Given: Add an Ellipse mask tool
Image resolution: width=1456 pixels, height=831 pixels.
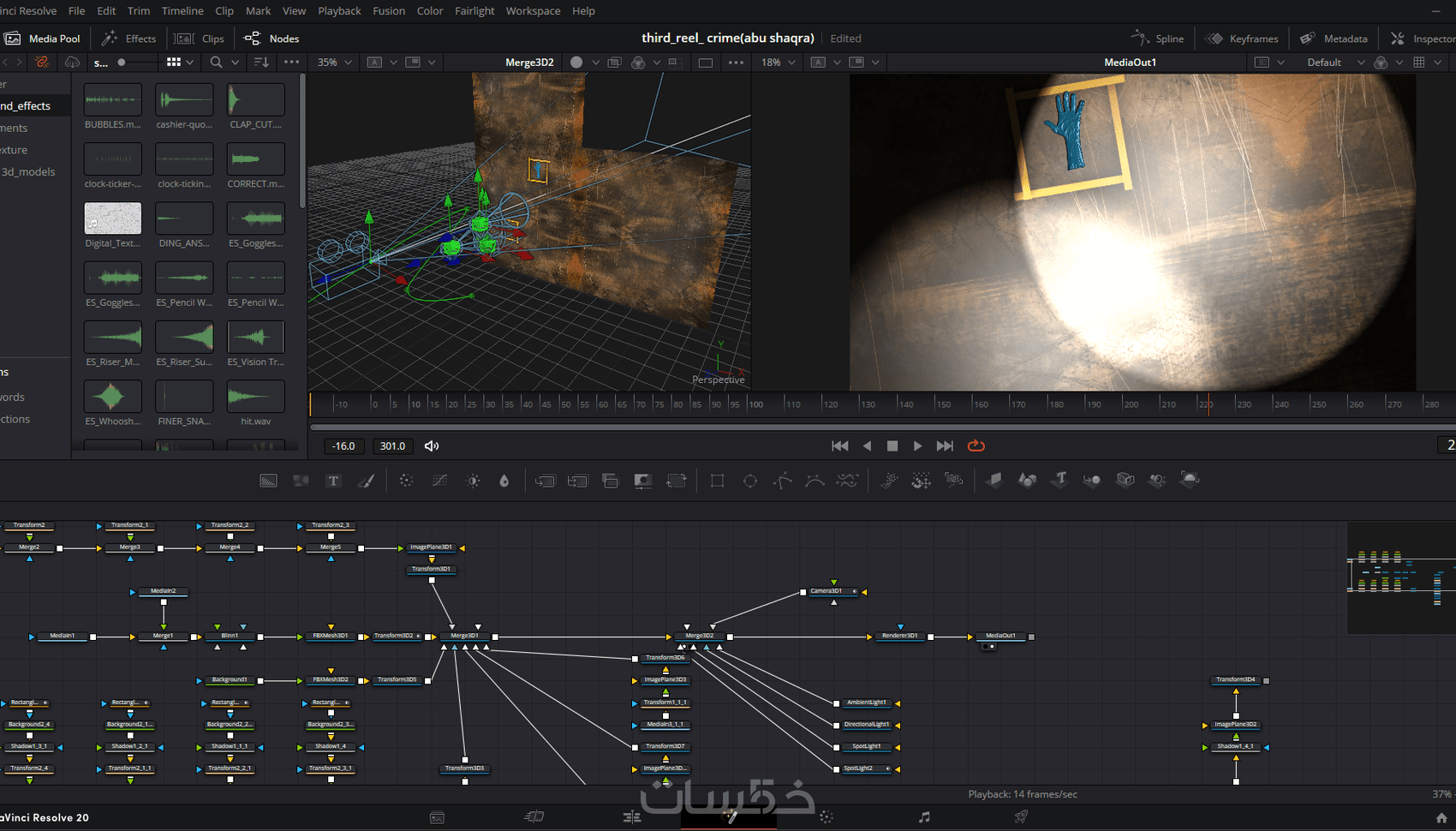Looking at the screenshot, I should (750, 481).
